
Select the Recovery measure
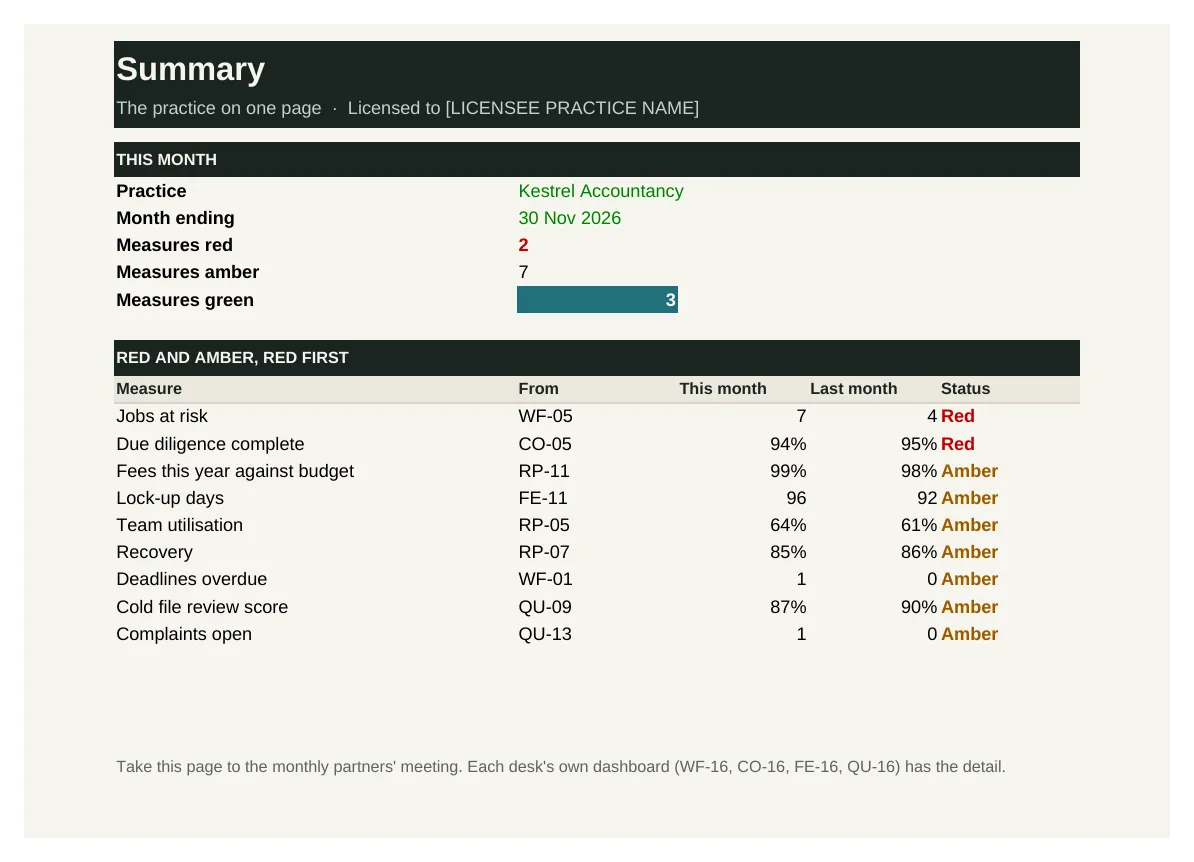point(155,552)
